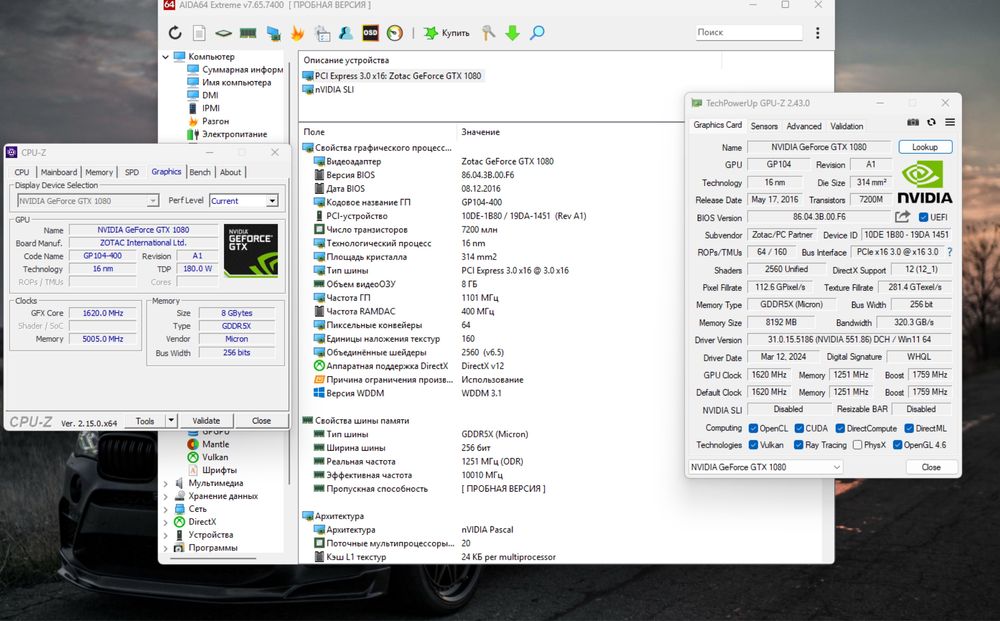Select Шрифты in the AIDA64 tree

tap(219, 470)
